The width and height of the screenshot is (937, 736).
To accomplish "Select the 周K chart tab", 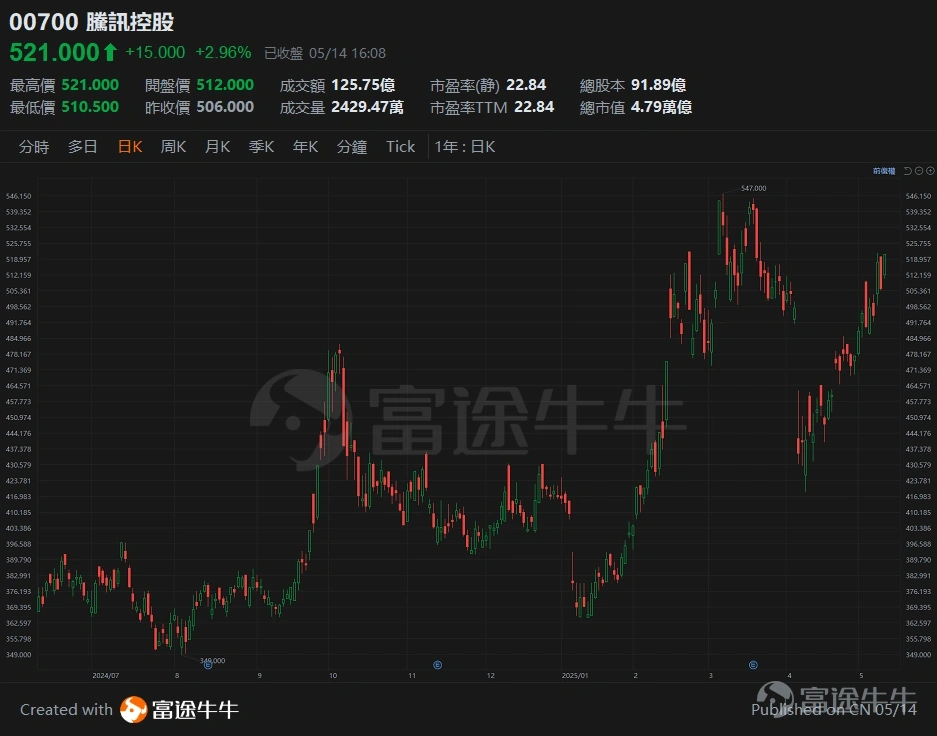I will 173,147.
